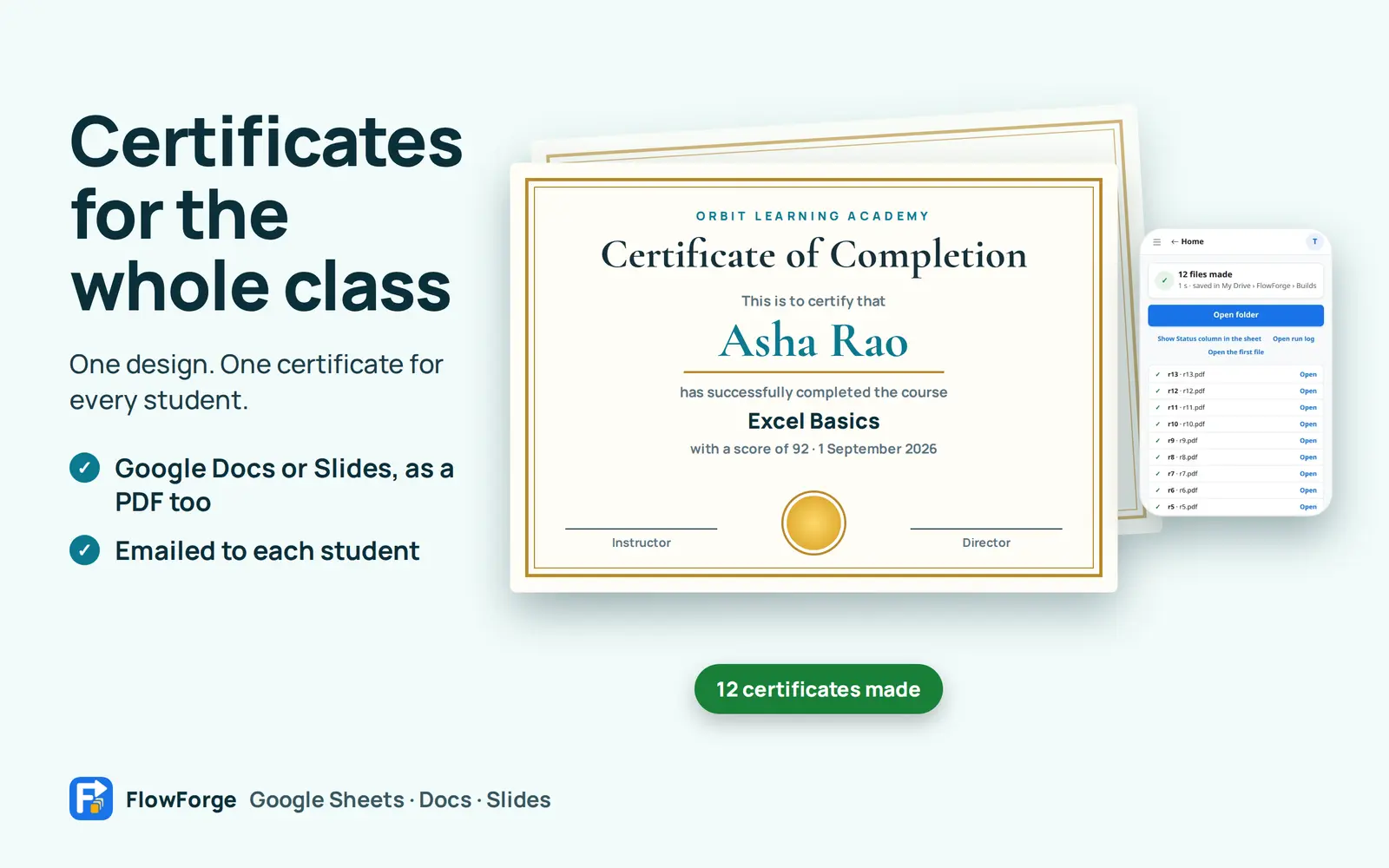Click the r7 · r7.pdf row label
1389x868 pixels.
(x=1182, y=474)
